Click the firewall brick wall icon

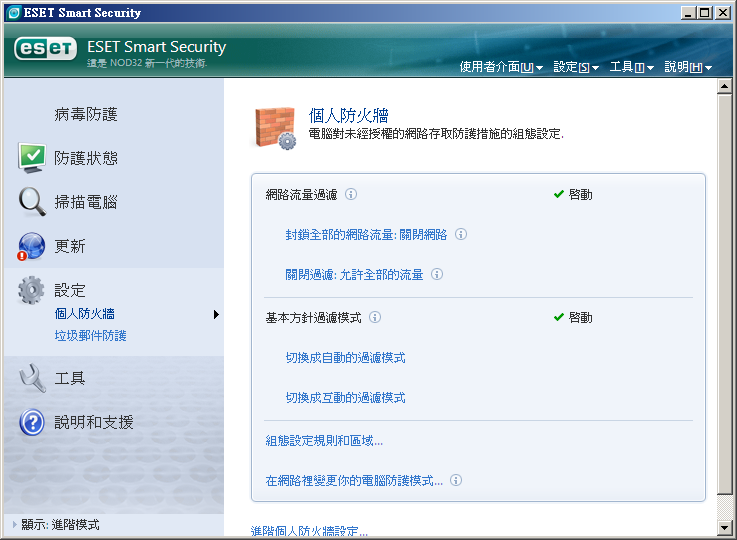tap(275, 128)
